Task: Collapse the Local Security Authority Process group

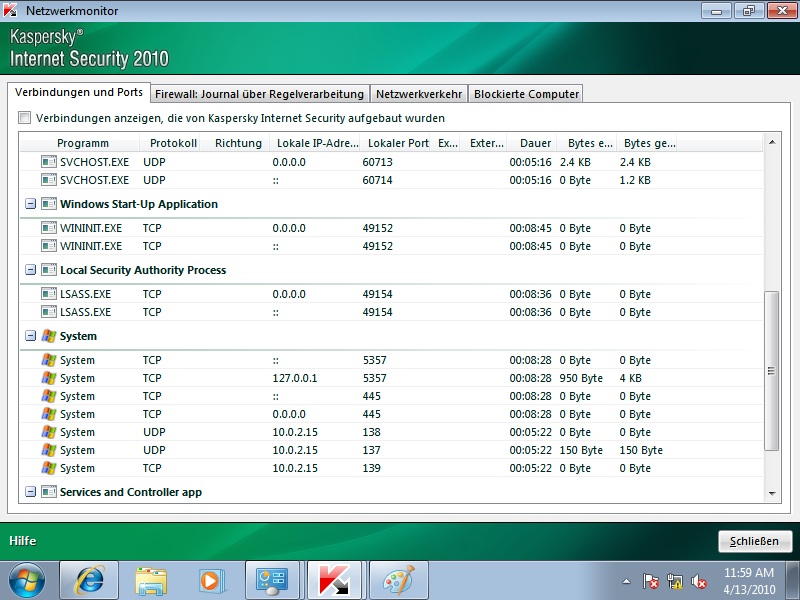Action: click(31, 270)
